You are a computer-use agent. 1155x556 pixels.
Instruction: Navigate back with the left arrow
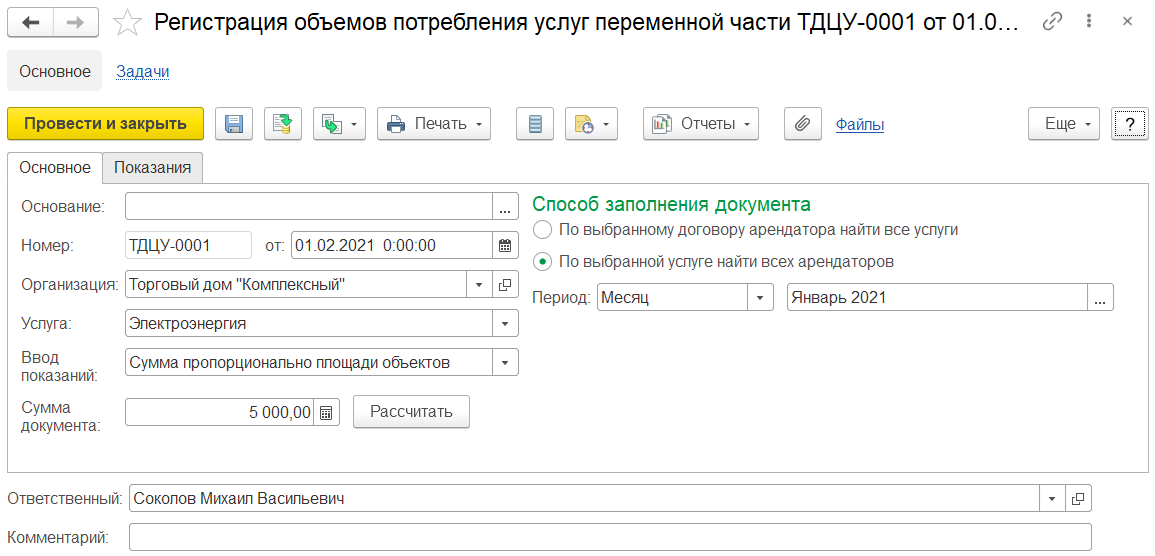30,22
